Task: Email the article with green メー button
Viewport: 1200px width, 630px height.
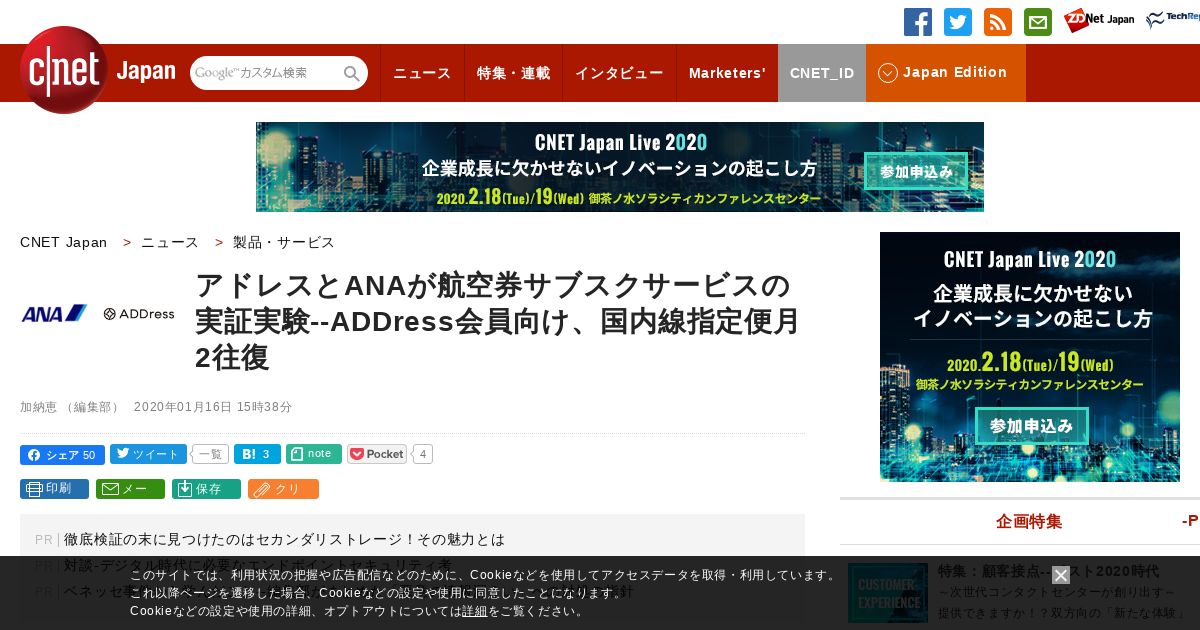Action: 130,489
